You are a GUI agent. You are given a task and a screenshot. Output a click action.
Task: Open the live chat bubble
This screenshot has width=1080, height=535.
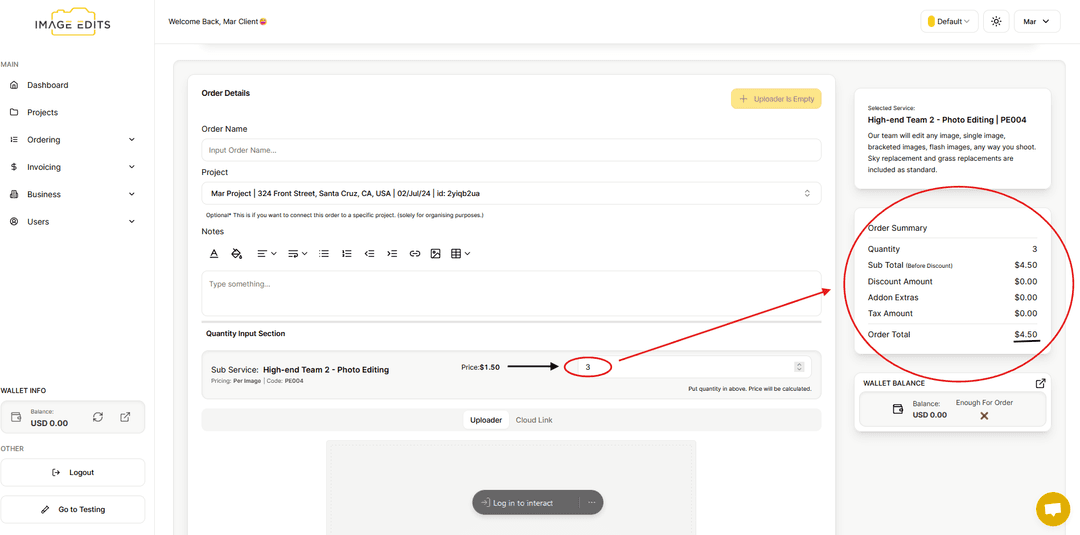(1052, 509)
